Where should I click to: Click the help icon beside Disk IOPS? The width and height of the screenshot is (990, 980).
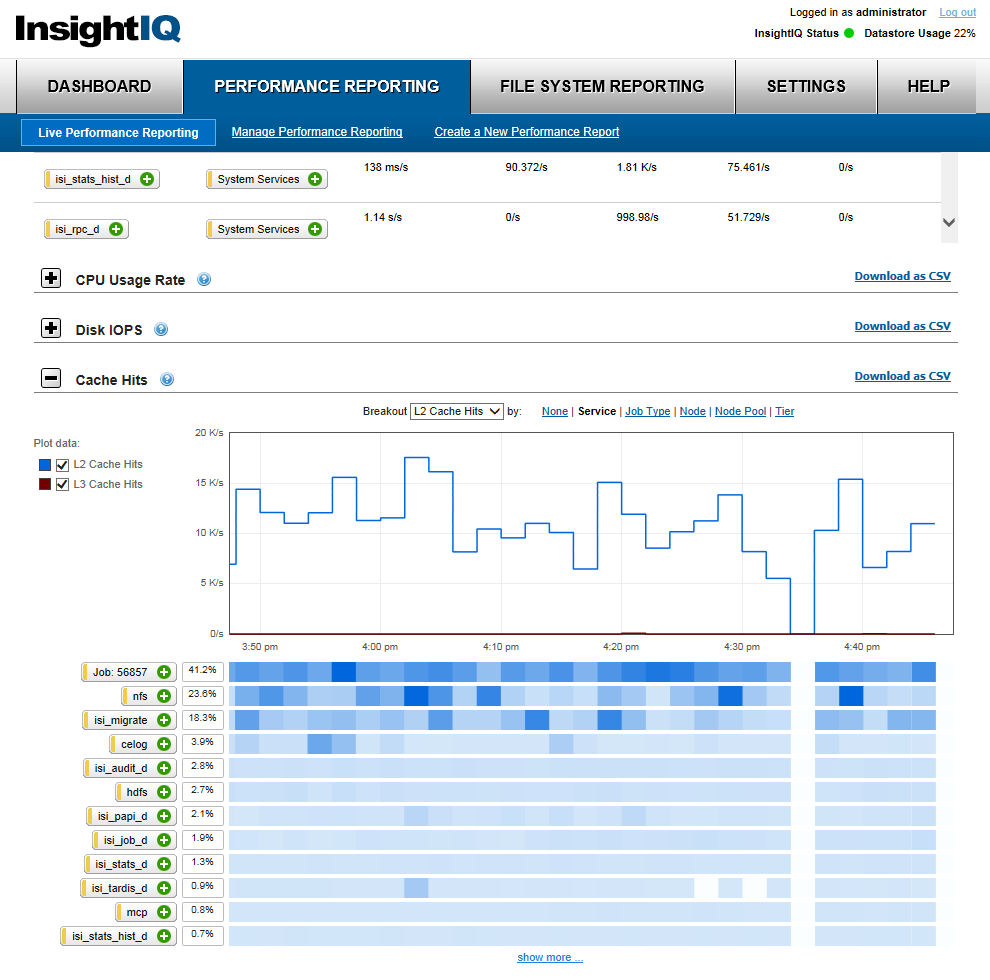pos(160,329)
